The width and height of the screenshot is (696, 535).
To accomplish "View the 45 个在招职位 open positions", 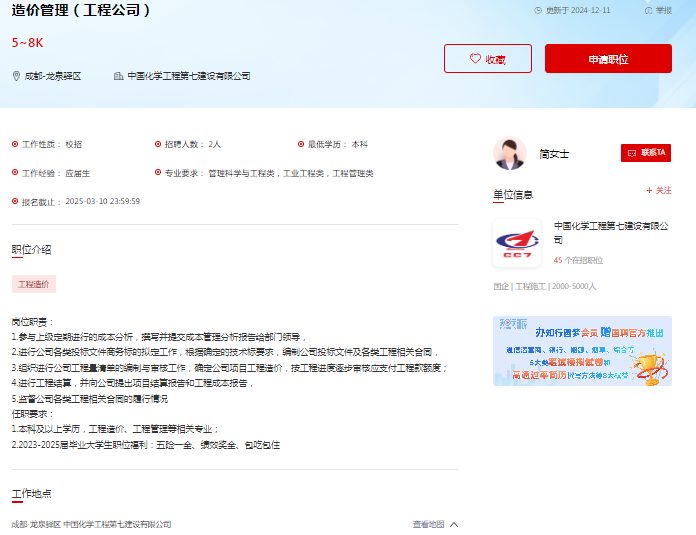I will tap(578, 260).
